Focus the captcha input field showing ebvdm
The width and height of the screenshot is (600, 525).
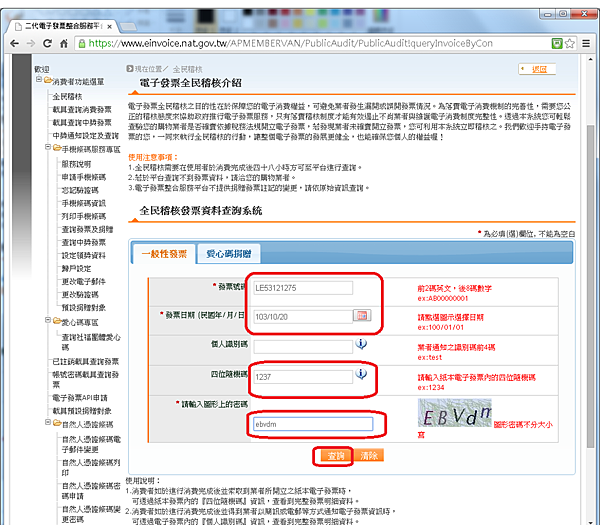(313, 424)
